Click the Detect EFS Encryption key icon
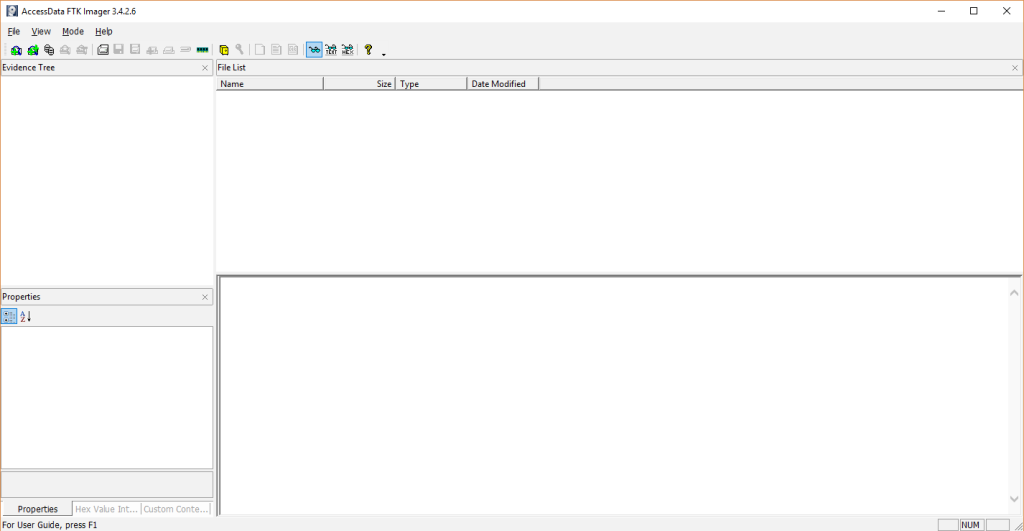The width and height of the screenshot is (1024, 531). (240, 50)
